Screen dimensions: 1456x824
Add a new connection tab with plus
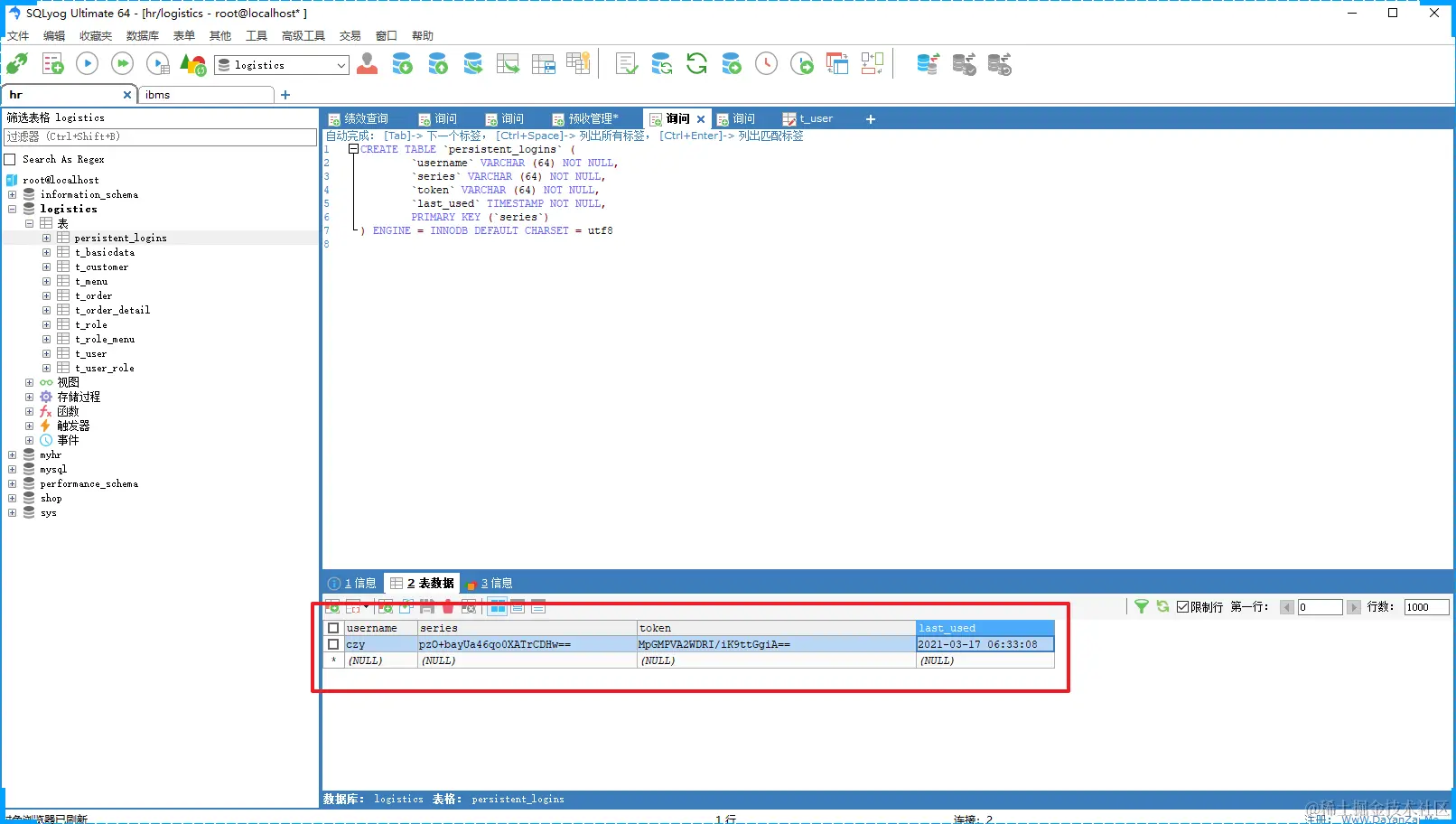[x=285, y=95]
